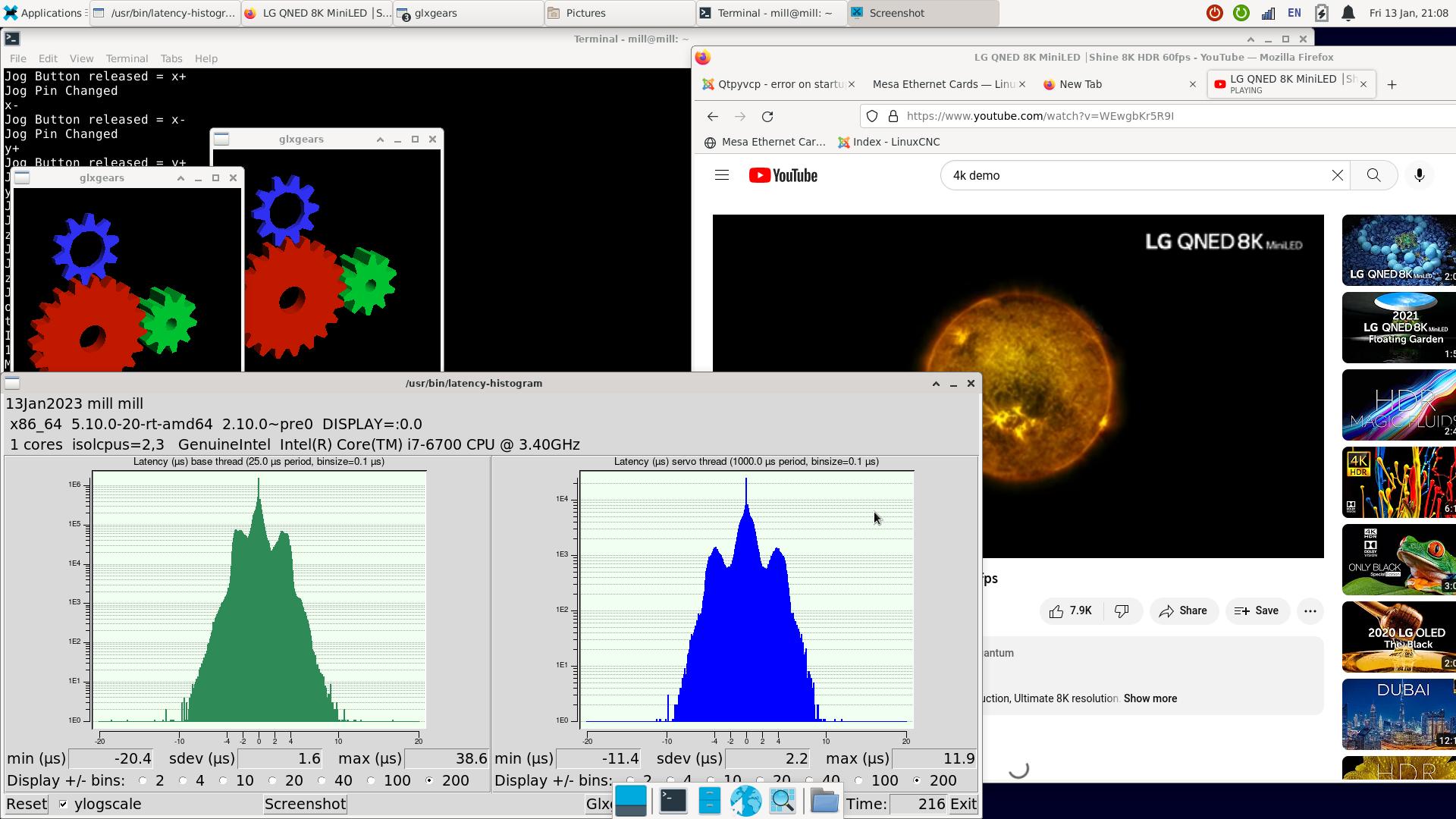Open the terminal View menu

pos(81,58)
